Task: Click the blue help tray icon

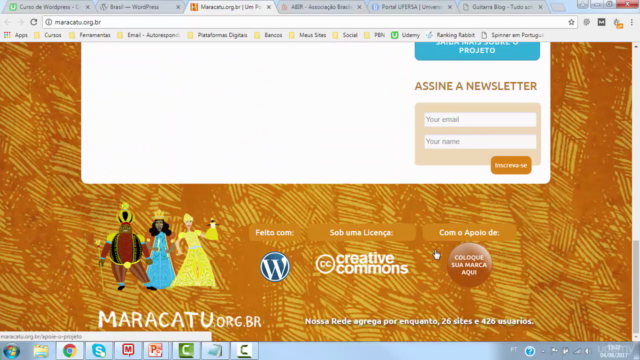Action: (x=530, y=351)
